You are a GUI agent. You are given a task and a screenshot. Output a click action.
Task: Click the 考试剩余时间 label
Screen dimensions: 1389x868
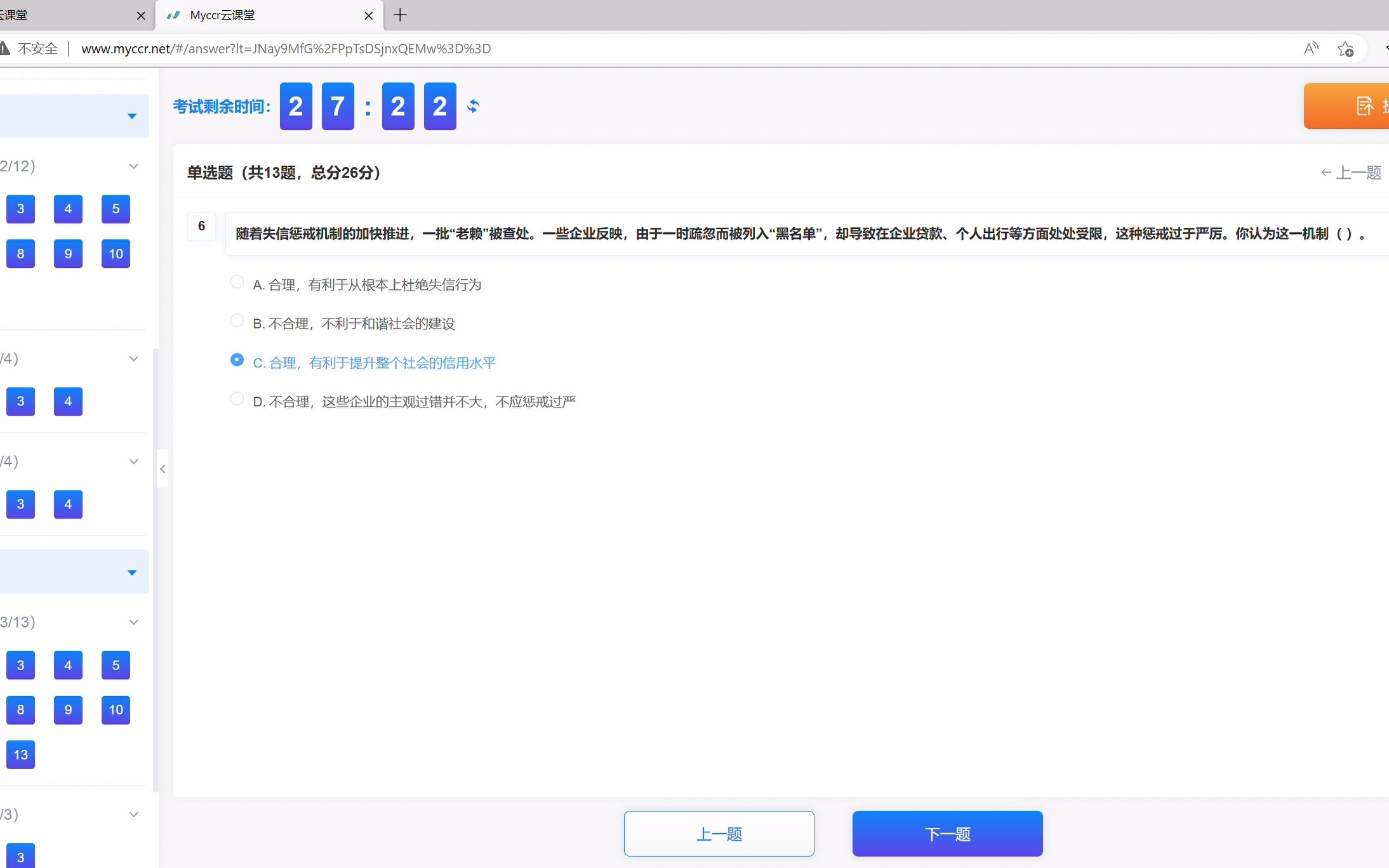point(222,107)
